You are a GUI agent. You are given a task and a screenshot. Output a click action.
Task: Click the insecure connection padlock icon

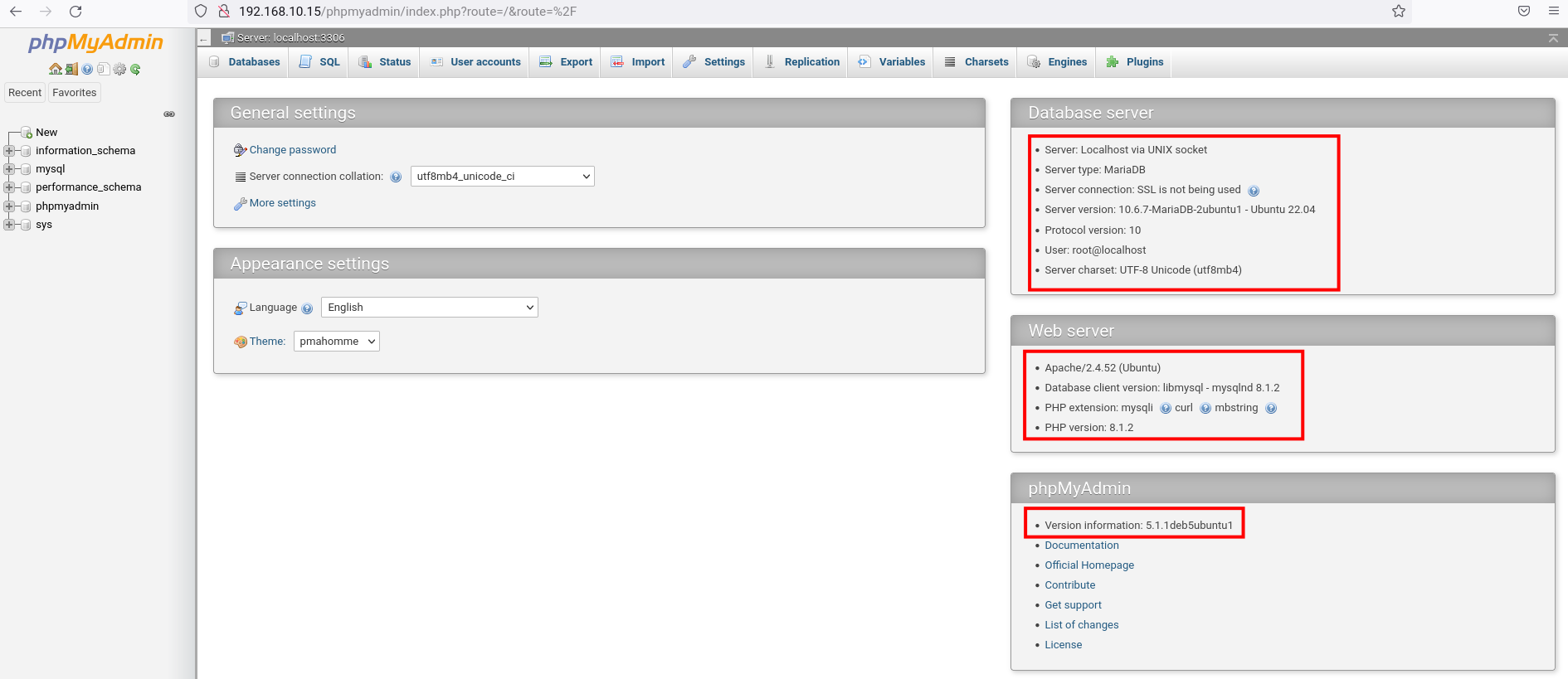coord(223,11)
